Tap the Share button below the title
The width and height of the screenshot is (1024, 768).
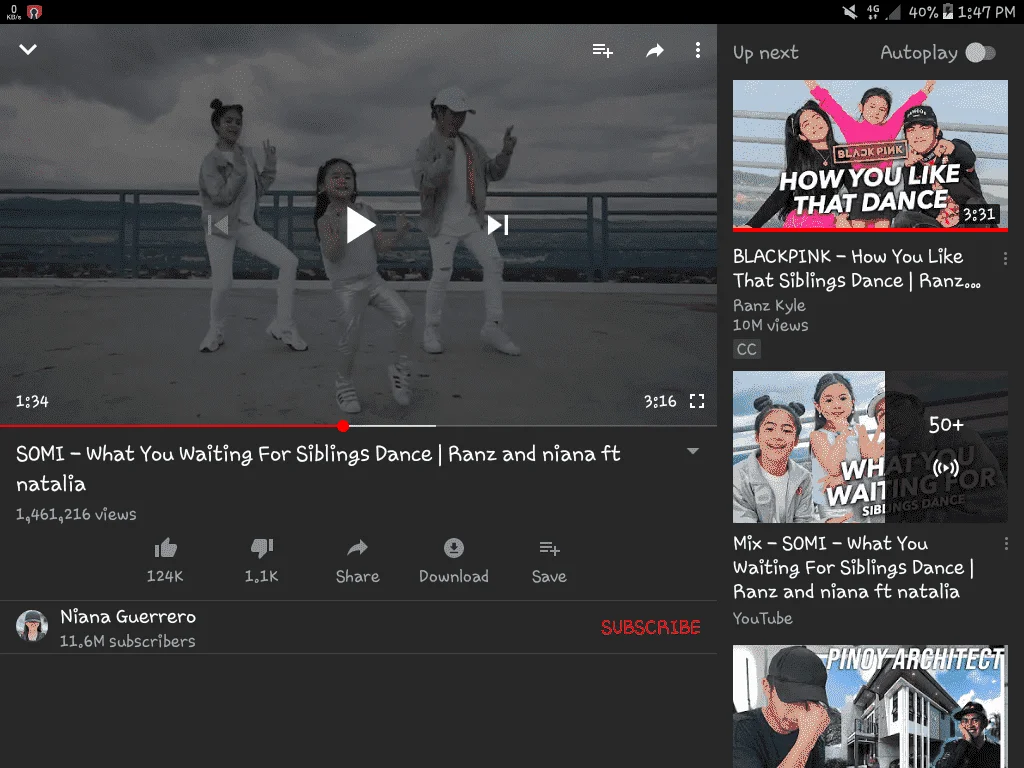(x=357, y=560)
